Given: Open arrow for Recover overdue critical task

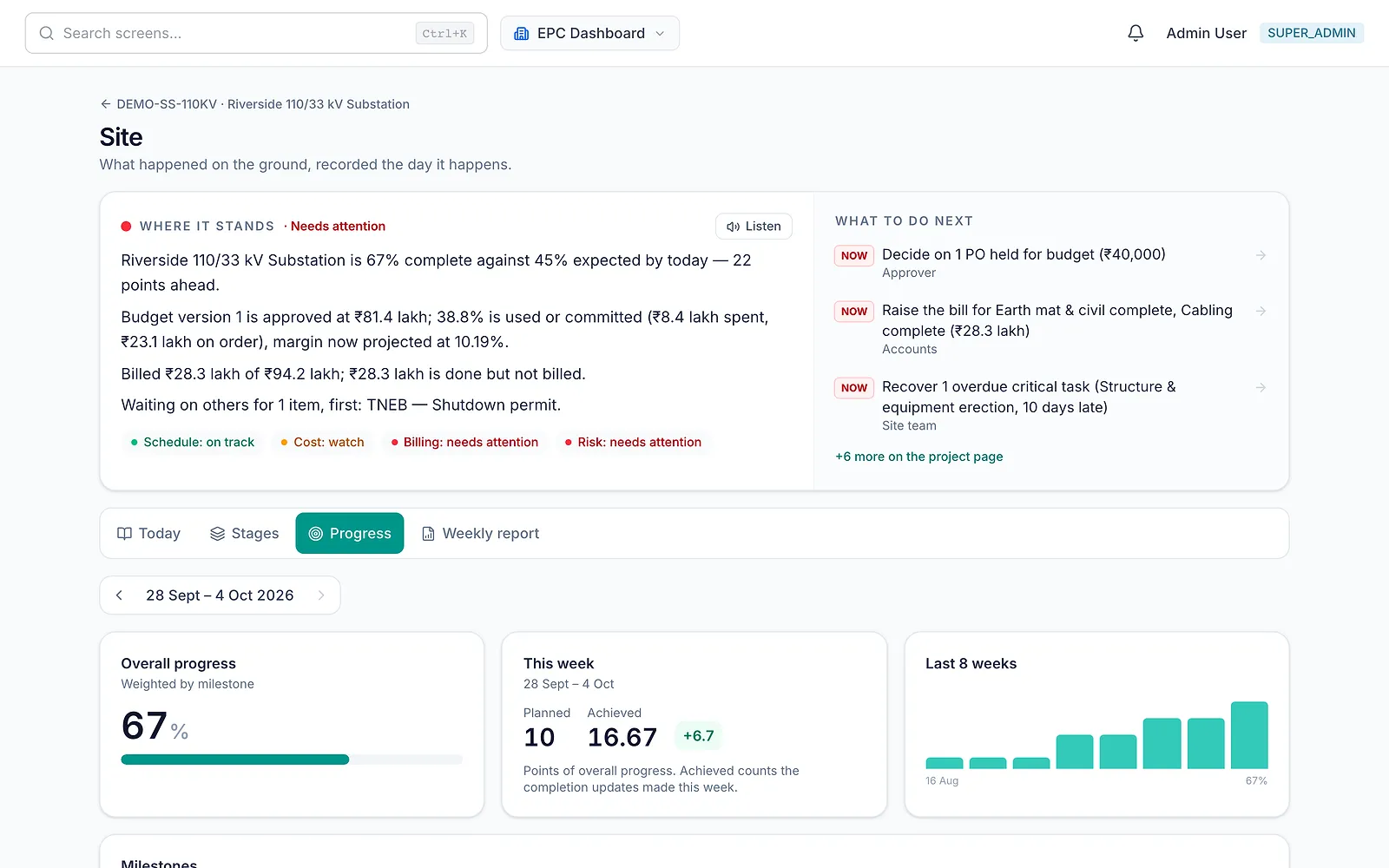Looking at the screenshot, I should click(1261, 387).
